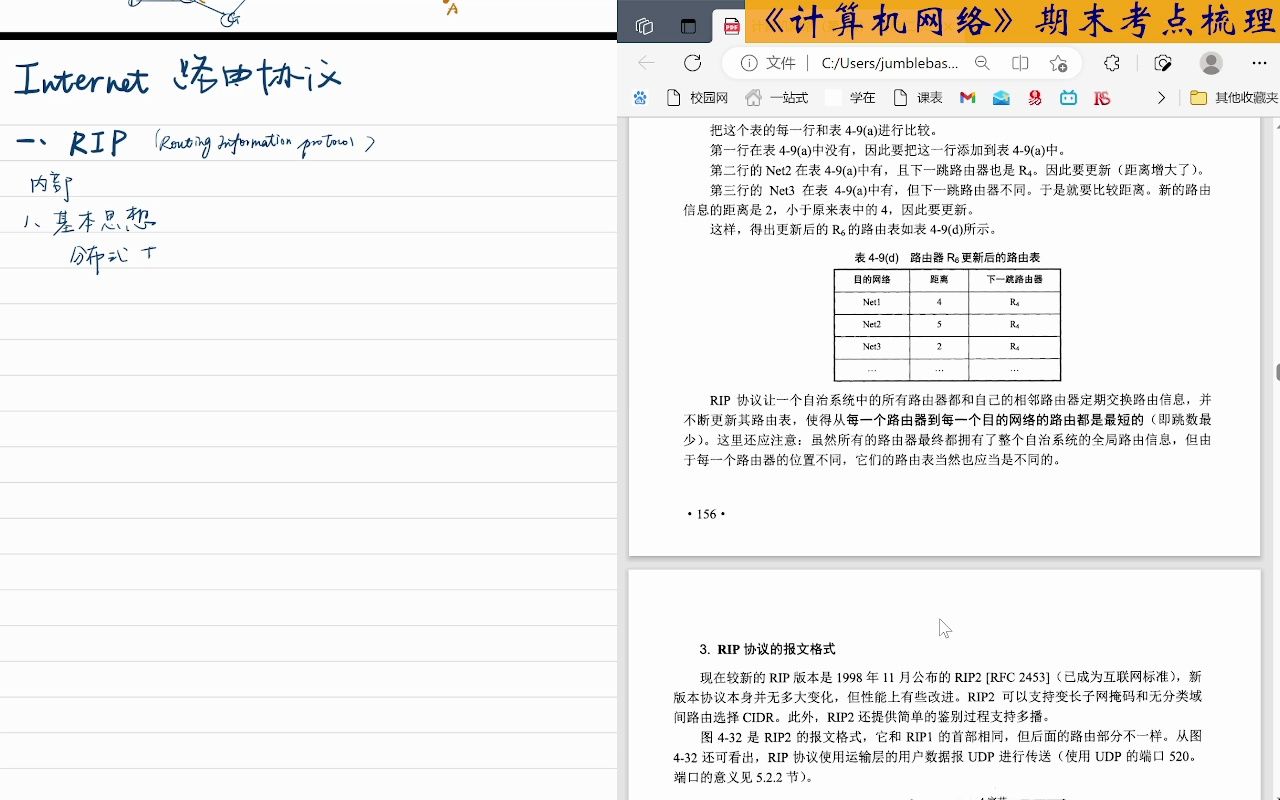This screenshot has width=1280, height=800.
Task: Click the text RIP2 [RFC 2453] in paragraph
Action: point(1001,677)
